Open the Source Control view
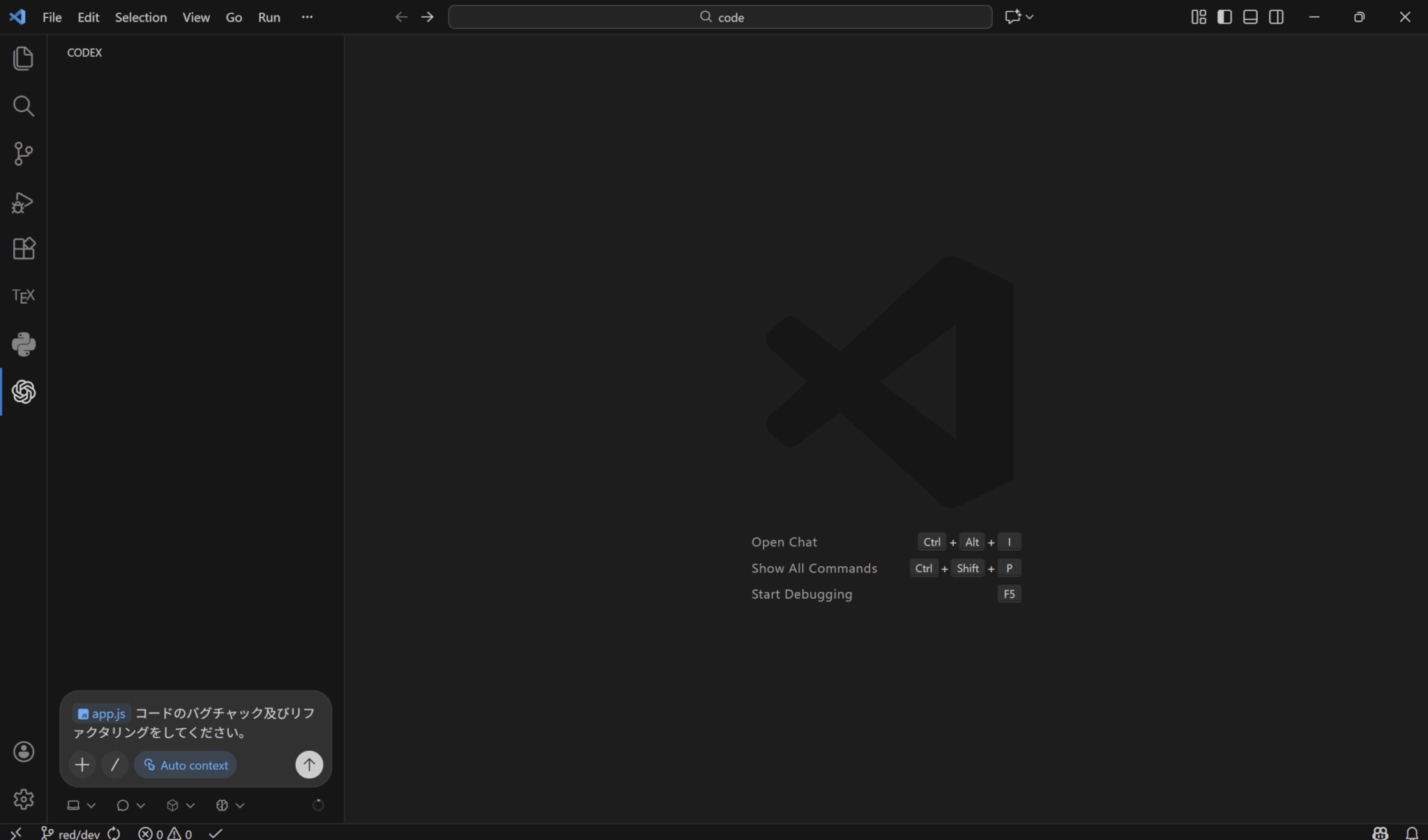1428x840 pixels. tap(23, 153)
